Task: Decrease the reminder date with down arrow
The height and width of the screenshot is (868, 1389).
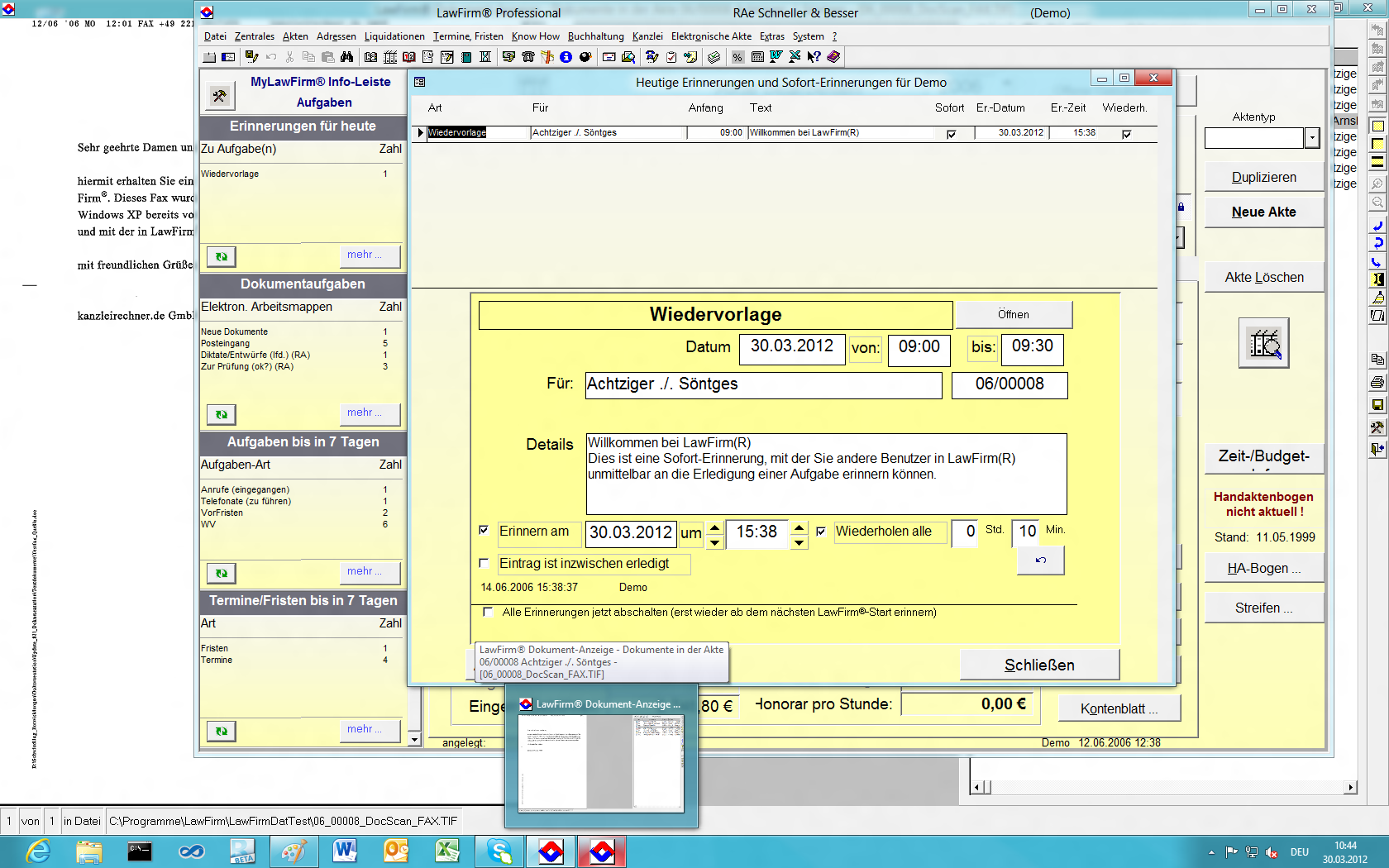Action: click(x=715, y=541)
